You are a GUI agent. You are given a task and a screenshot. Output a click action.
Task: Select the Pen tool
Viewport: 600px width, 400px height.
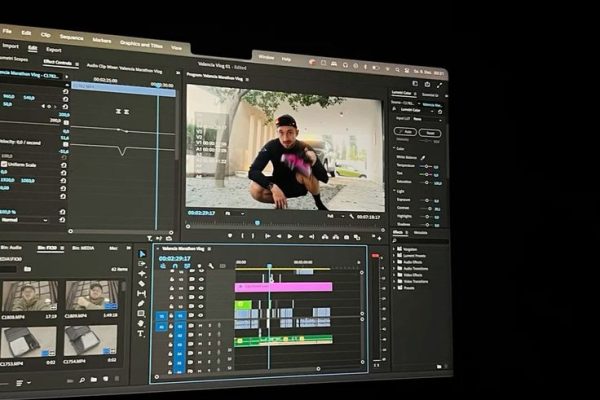coord(141,304)
